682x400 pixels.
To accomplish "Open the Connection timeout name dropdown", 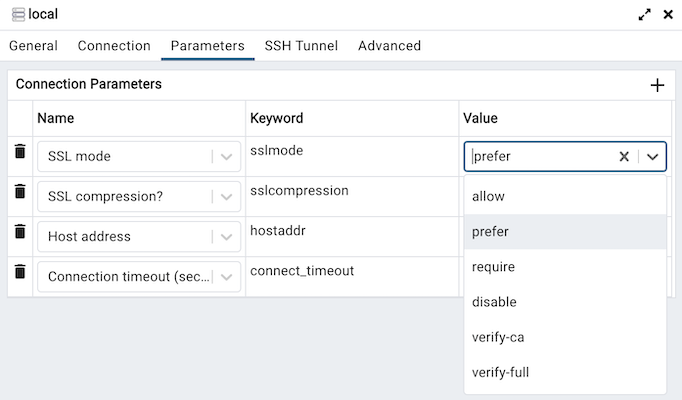I will click(226, 277).
